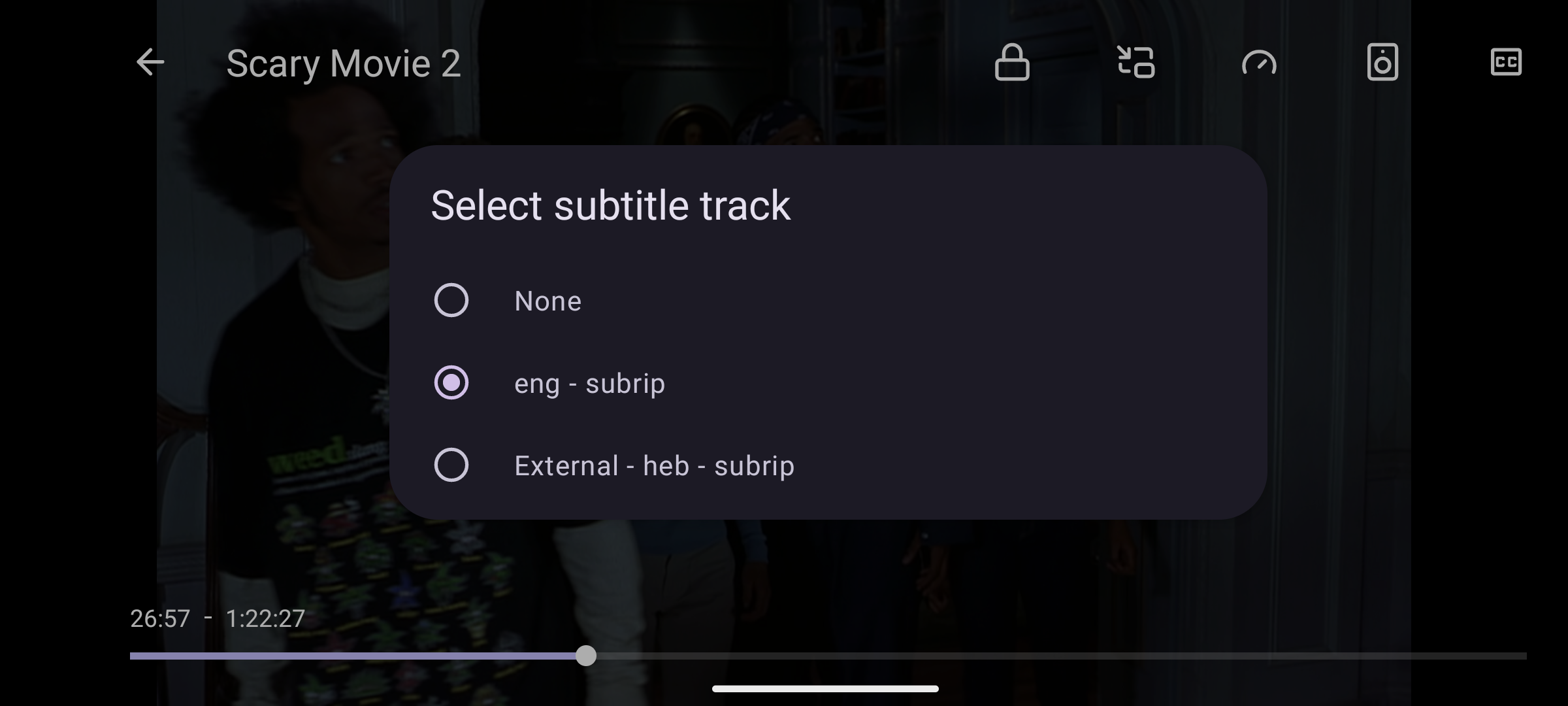
Task: Click the seek bar to jump playback position
Action: coord(980,656)
